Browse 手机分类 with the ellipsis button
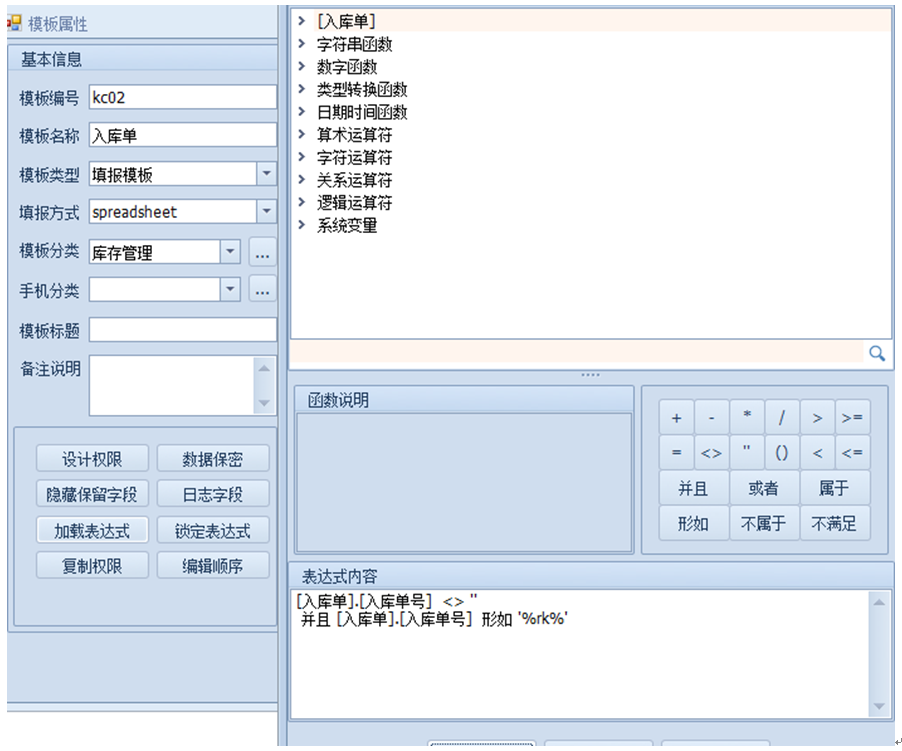Viewport: 902px width, 751px height. pos(262,291)
